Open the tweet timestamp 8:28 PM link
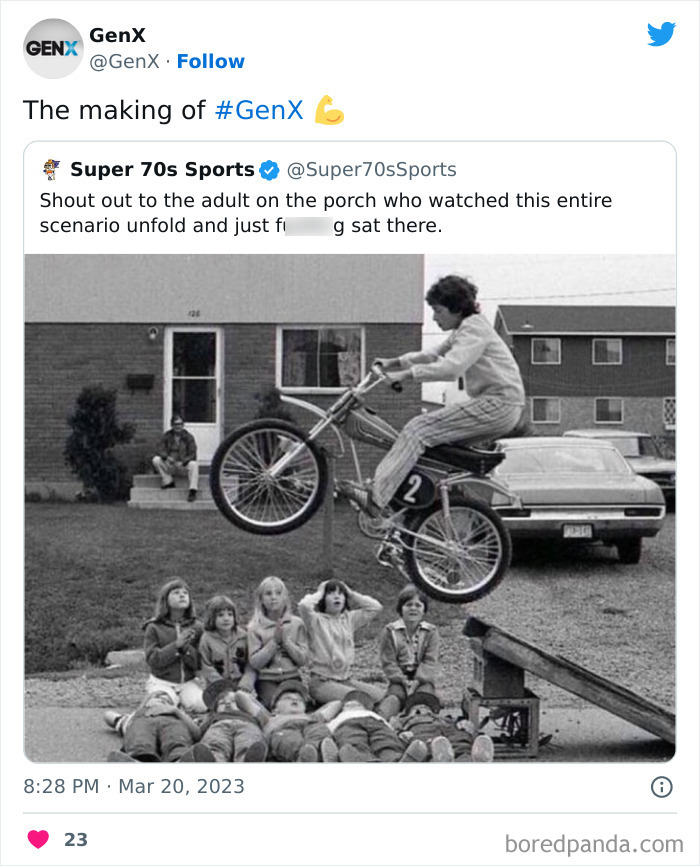This screenshot has width=700, height=866. point(61,786)
